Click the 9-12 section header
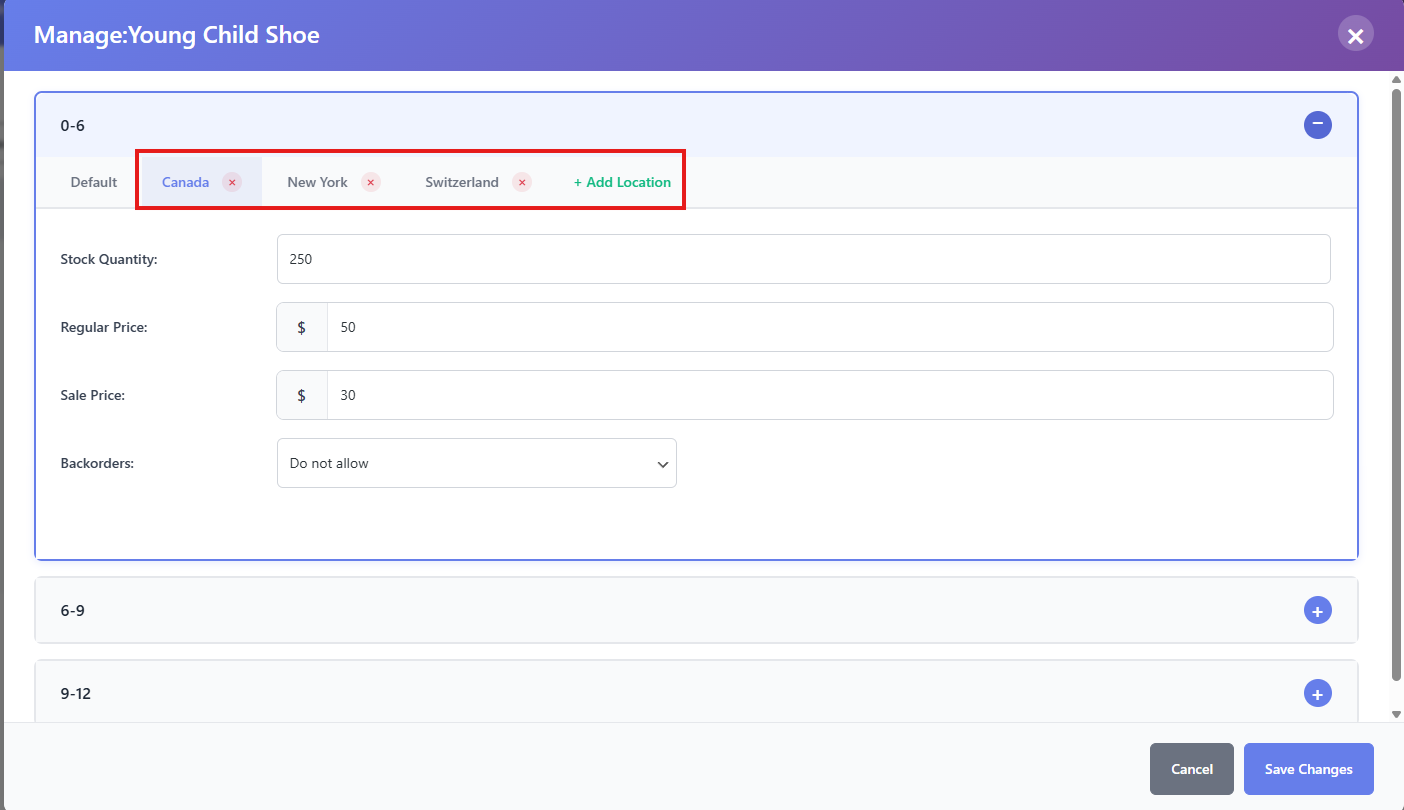Image resolution: width=1404 pixels, height=810 pixels. (x=600, y=693)
